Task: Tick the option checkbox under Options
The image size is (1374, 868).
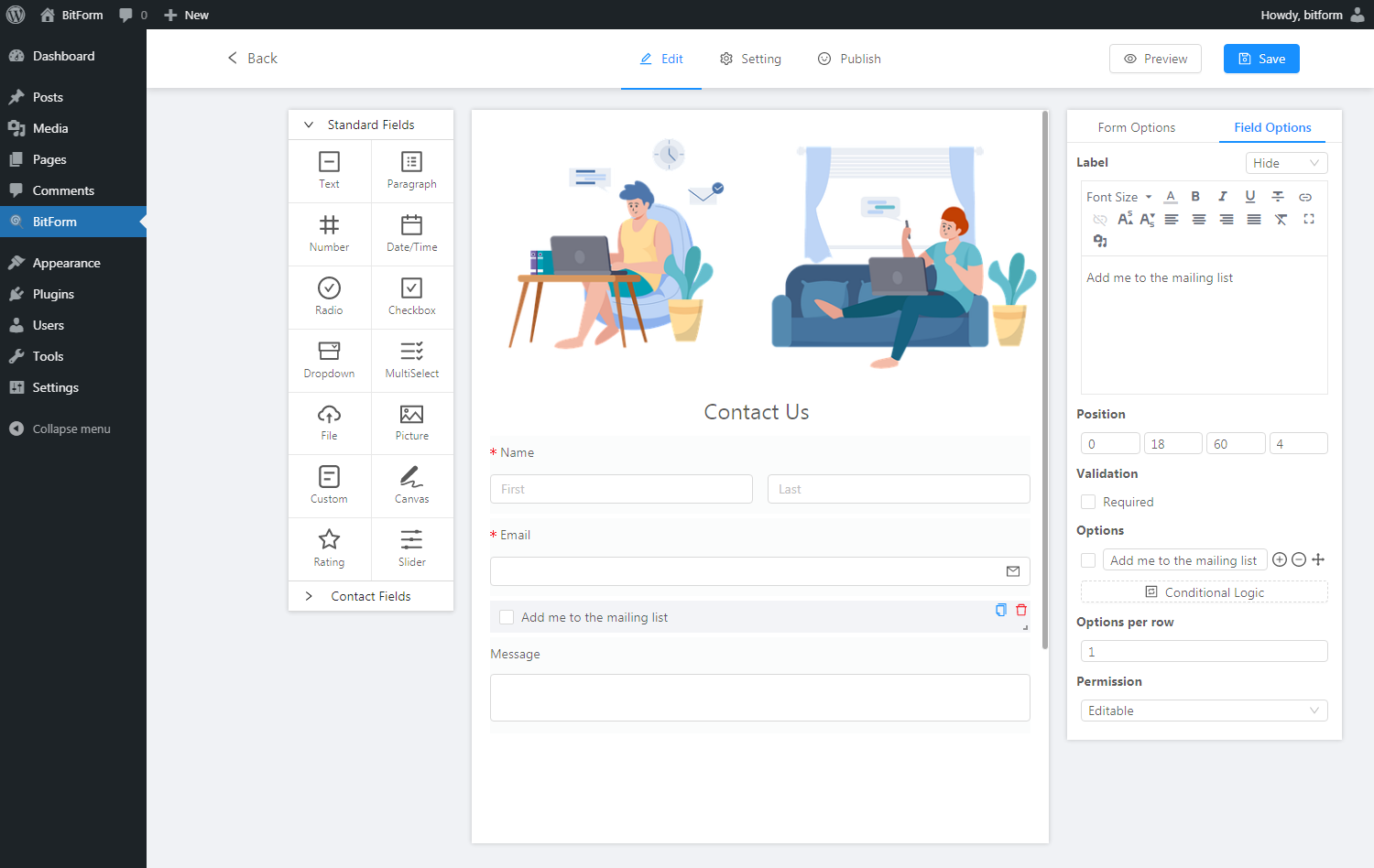Action: (x=1088, y=560)
